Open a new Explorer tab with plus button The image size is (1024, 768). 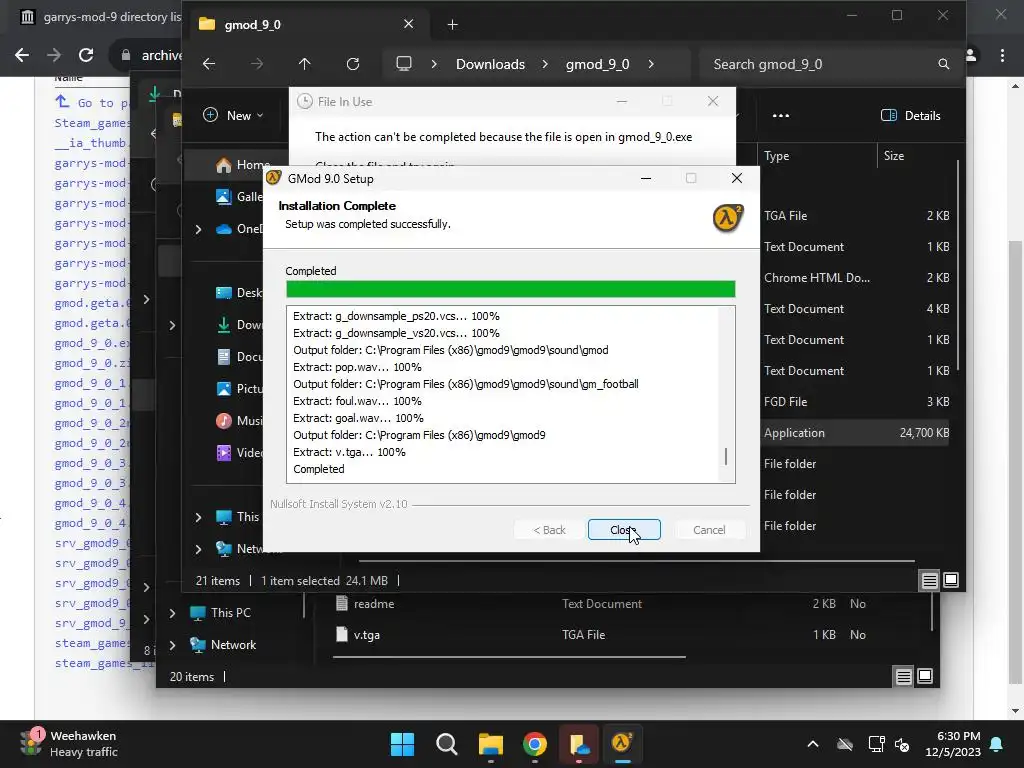coord(452,25)
